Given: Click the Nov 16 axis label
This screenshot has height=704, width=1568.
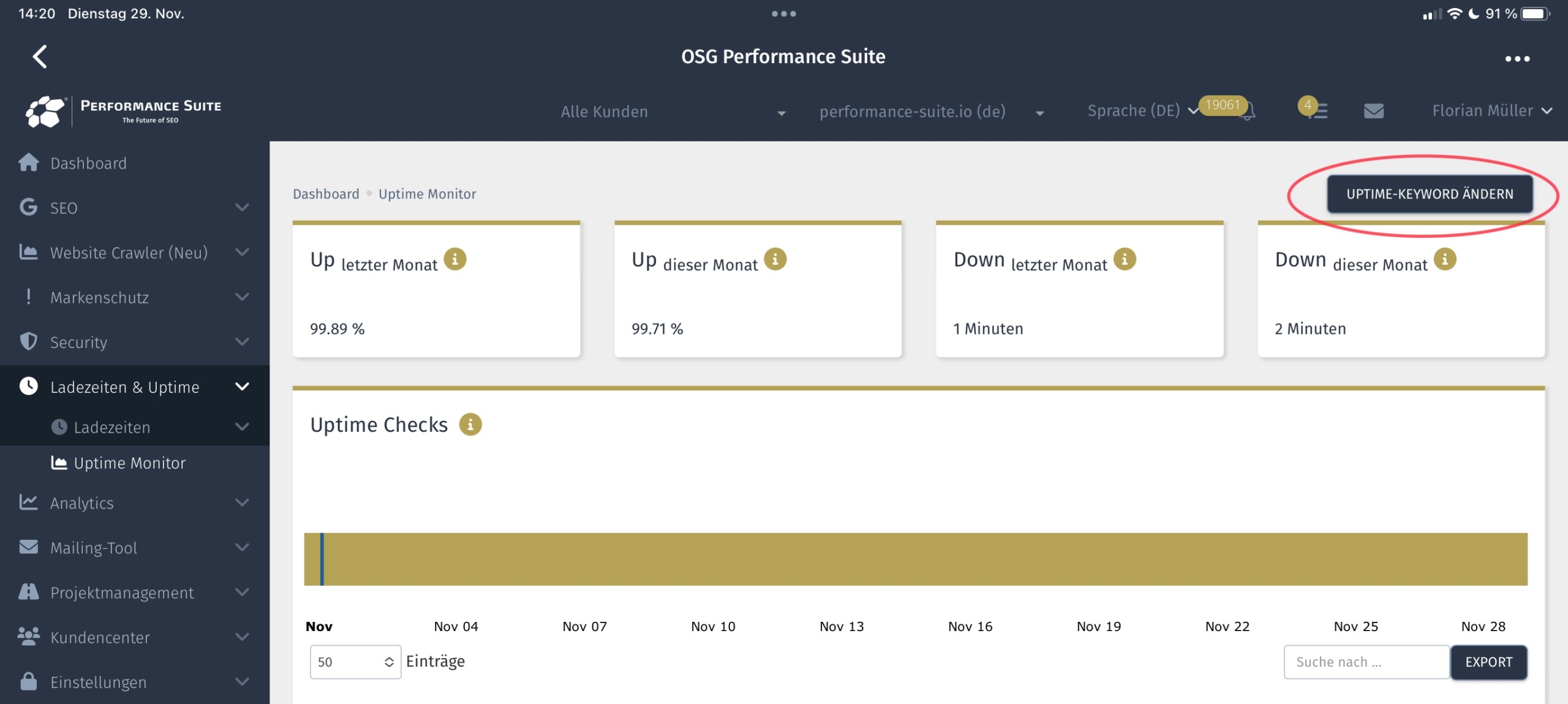Looking at the screenshot, I should 970,626.
